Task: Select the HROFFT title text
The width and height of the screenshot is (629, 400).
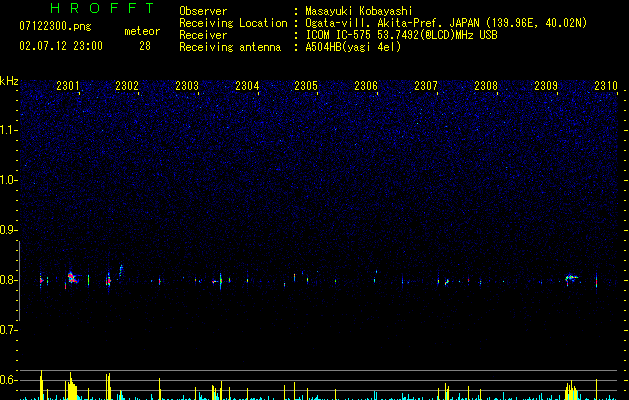Action: coord(102,8)
